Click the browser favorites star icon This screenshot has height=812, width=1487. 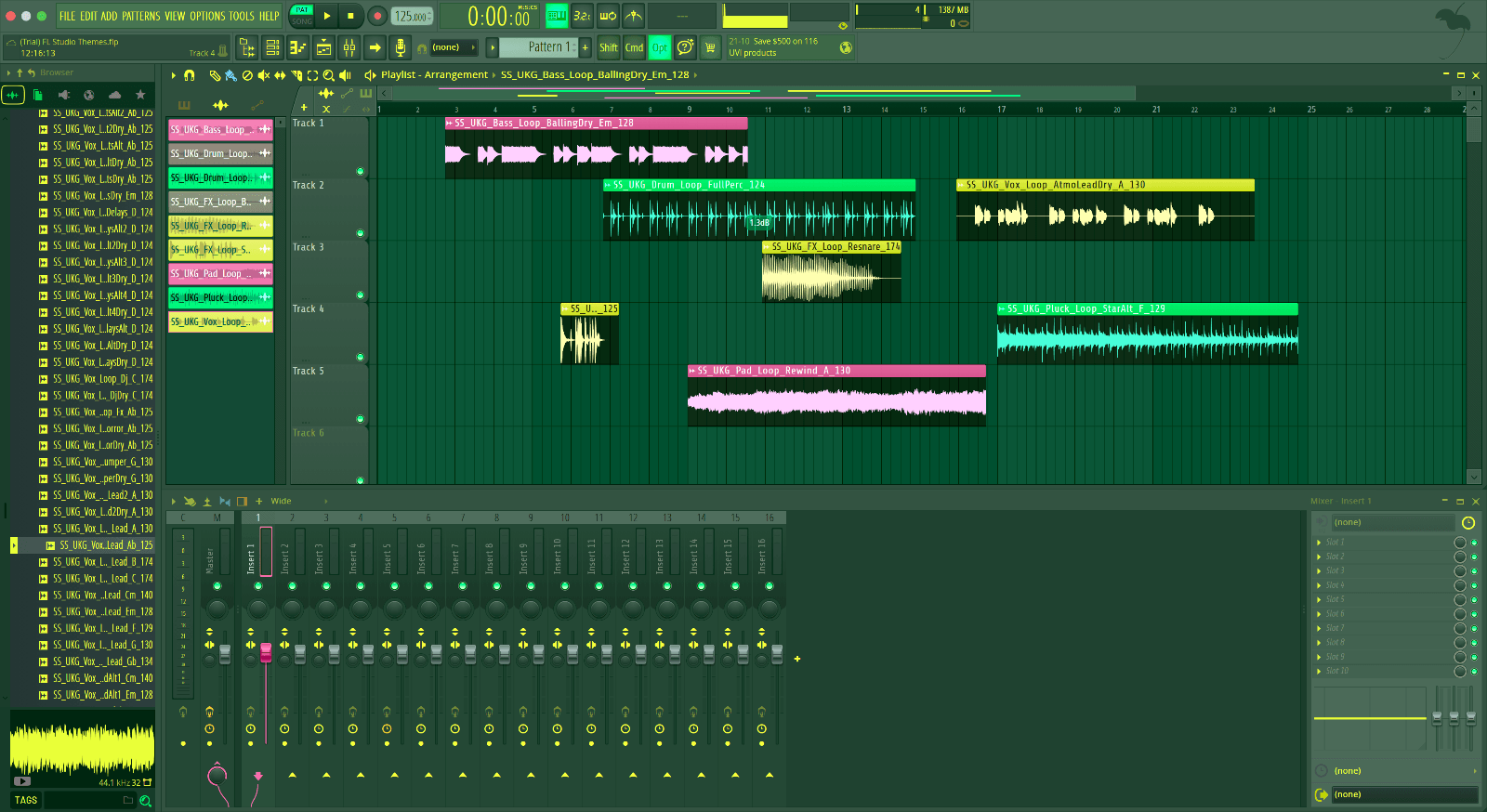point(140,95)
